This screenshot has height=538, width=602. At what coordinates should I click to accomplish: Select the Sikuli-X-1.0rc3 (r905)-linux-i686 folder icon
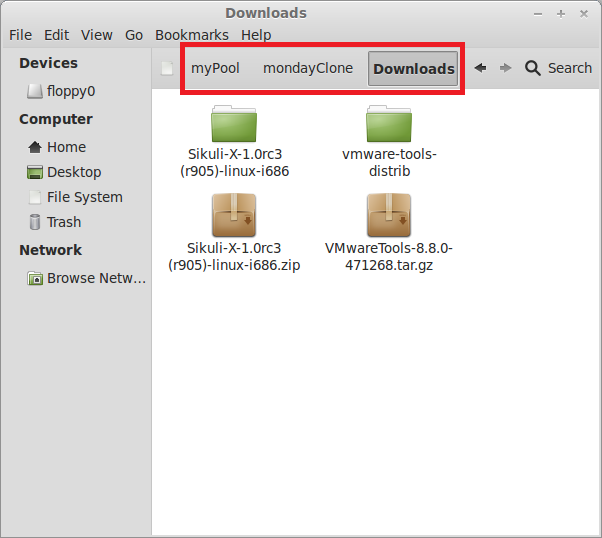coord(234,124)
